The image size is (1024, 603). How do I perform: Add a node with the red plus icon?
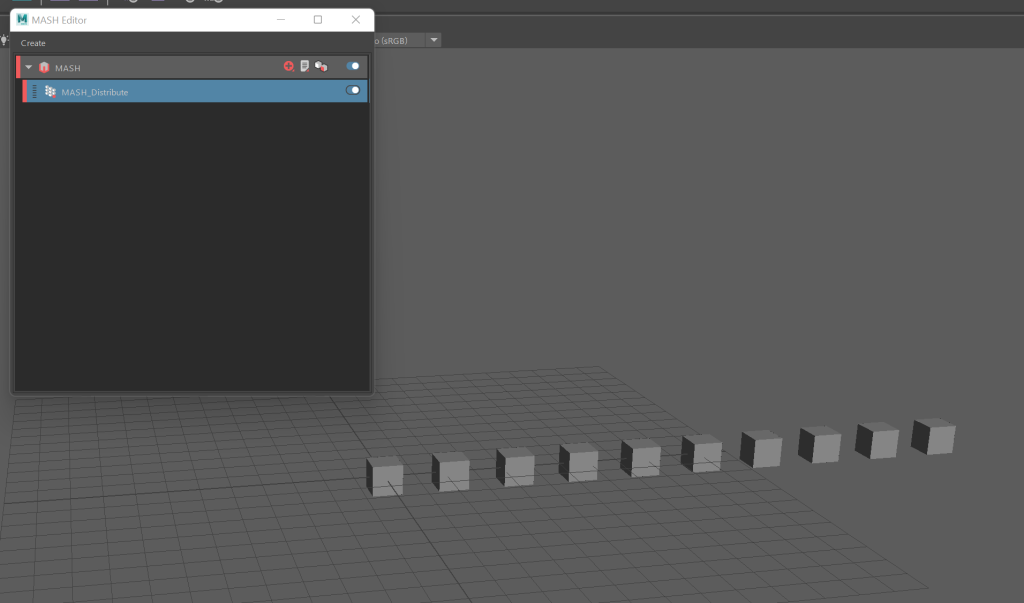[289, 66]
